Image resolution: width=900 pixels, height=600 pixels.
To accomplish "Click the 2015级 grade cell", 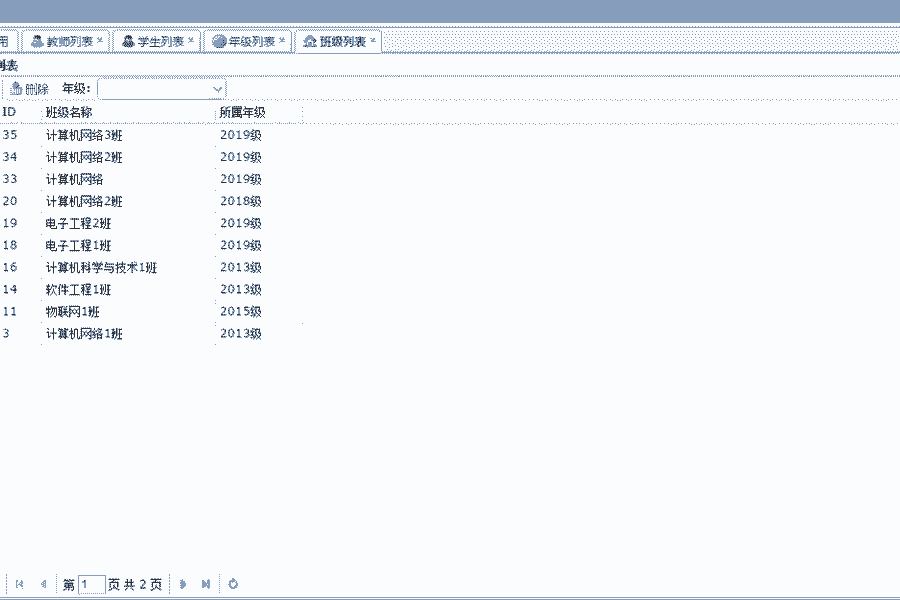I will click(x=240, y=312).
